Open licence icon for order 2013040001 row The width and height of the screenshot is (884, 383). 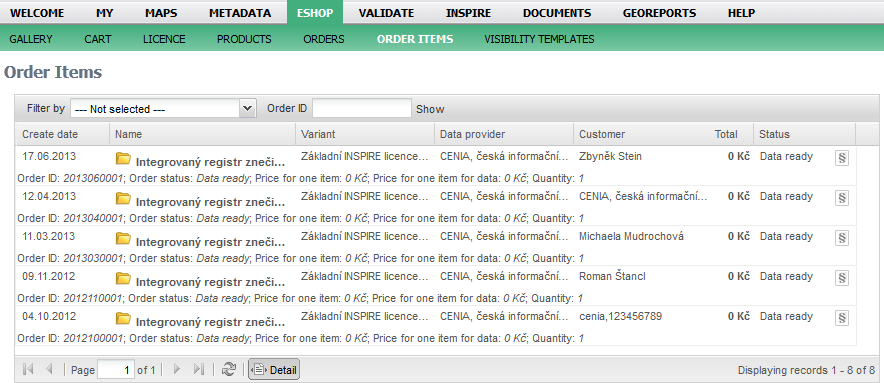[x=842, y=198]
